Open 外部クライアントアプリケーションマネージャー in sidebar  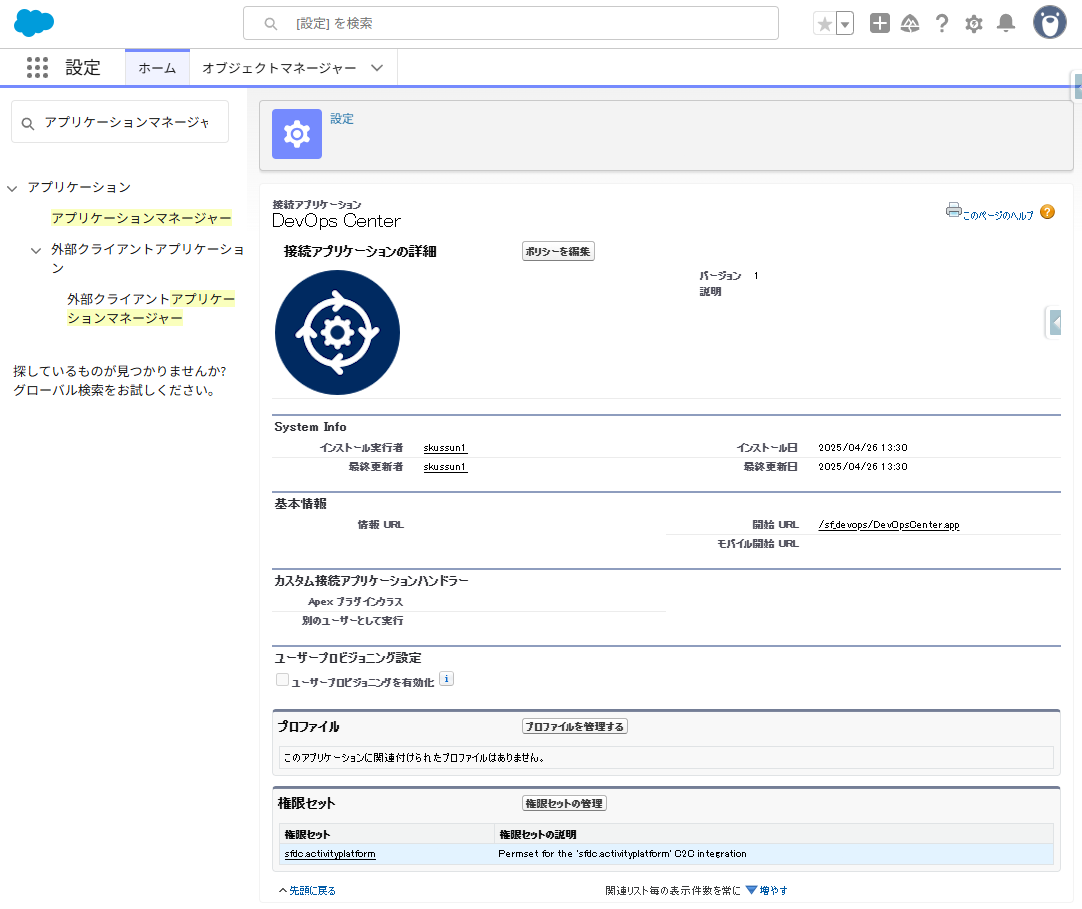tap(151, 309)
